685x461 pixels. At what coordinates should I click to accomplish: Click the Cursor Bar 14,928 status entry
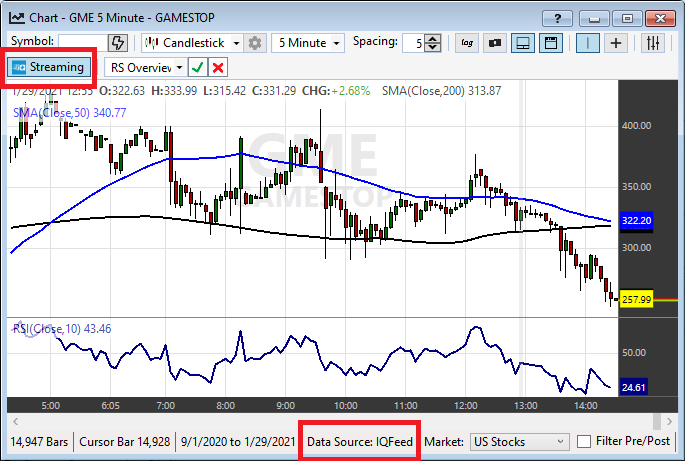125,442
